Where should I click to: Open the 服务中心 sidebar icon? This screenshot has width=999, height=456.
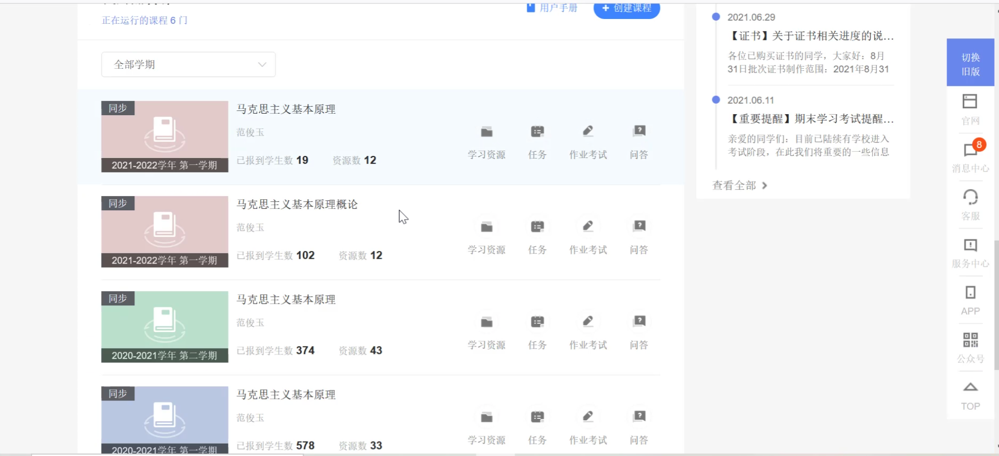pos(970,246)
